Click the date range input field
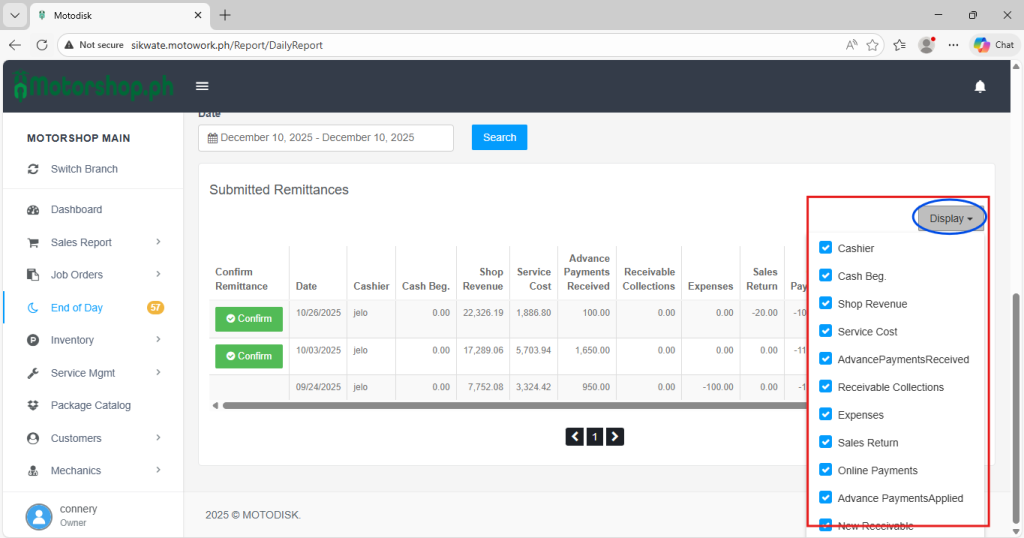1024x538 pixels. 325,138
